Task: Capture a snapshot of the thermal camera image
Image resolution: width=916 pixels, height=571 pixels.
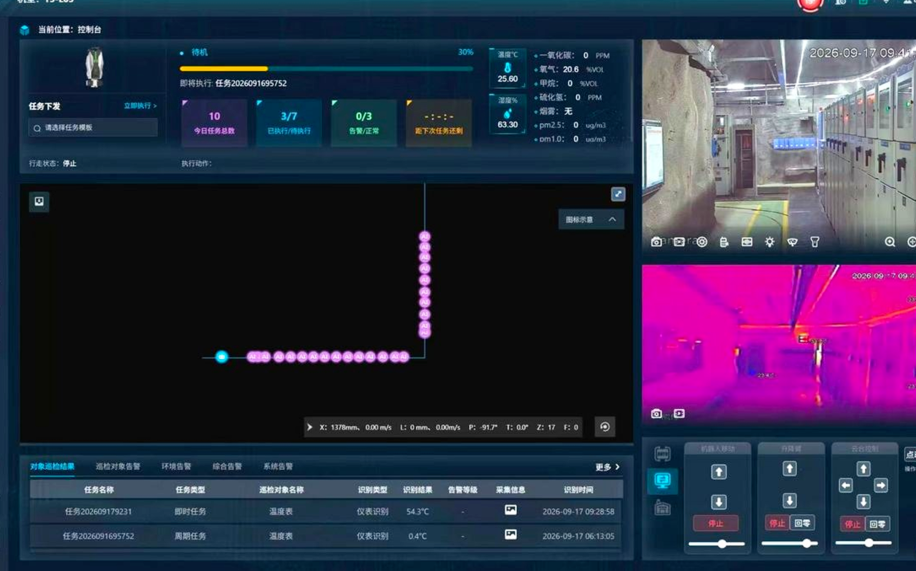Action: (656, 414)
